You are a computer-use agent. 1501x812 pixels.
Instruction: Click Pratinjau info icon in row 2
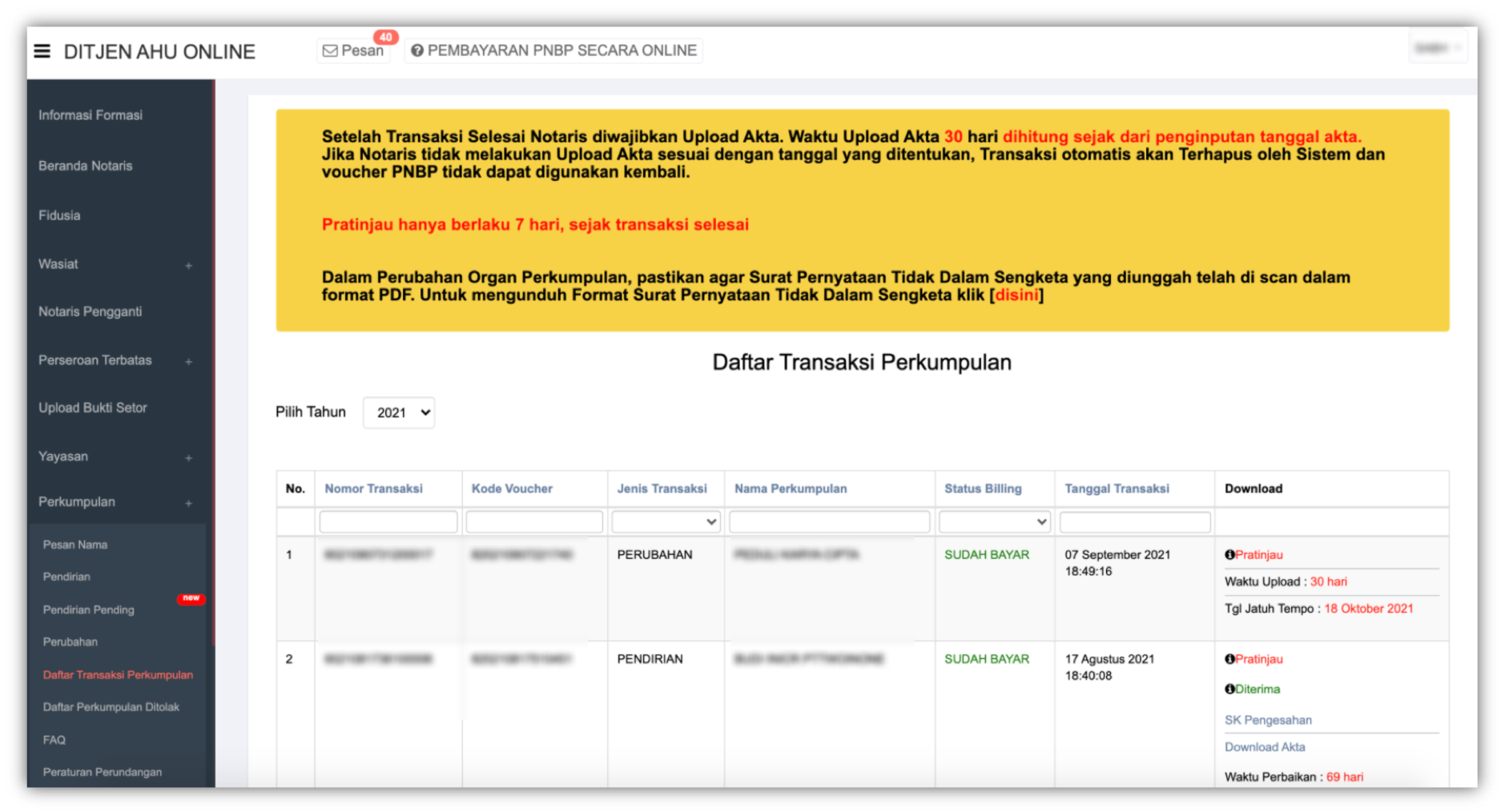coord(1229,659)
